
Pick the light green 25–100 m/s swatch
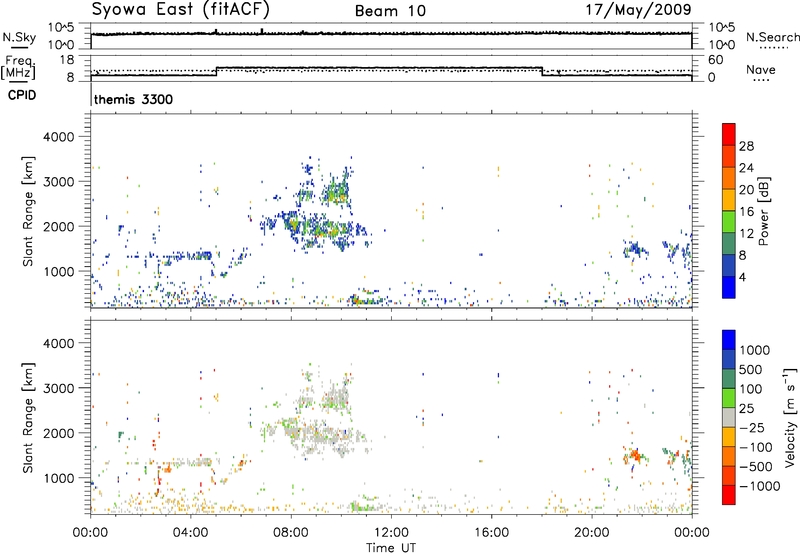point(729,398)
